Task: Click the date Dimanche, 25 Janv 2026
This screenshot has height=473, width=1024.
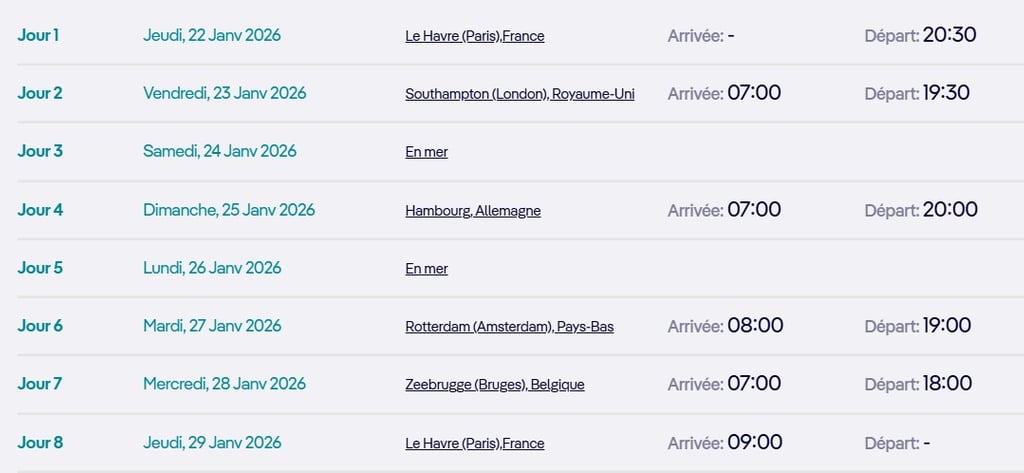Action: coord(228,210)
